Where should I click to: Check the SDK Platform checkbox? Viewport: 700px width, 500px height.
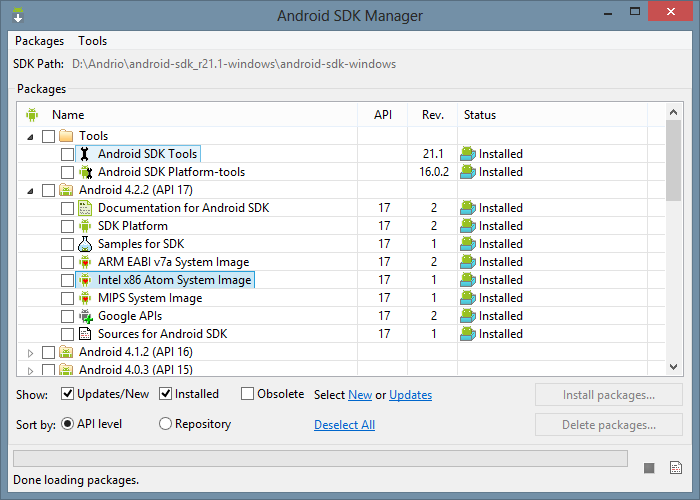(67, 226)
